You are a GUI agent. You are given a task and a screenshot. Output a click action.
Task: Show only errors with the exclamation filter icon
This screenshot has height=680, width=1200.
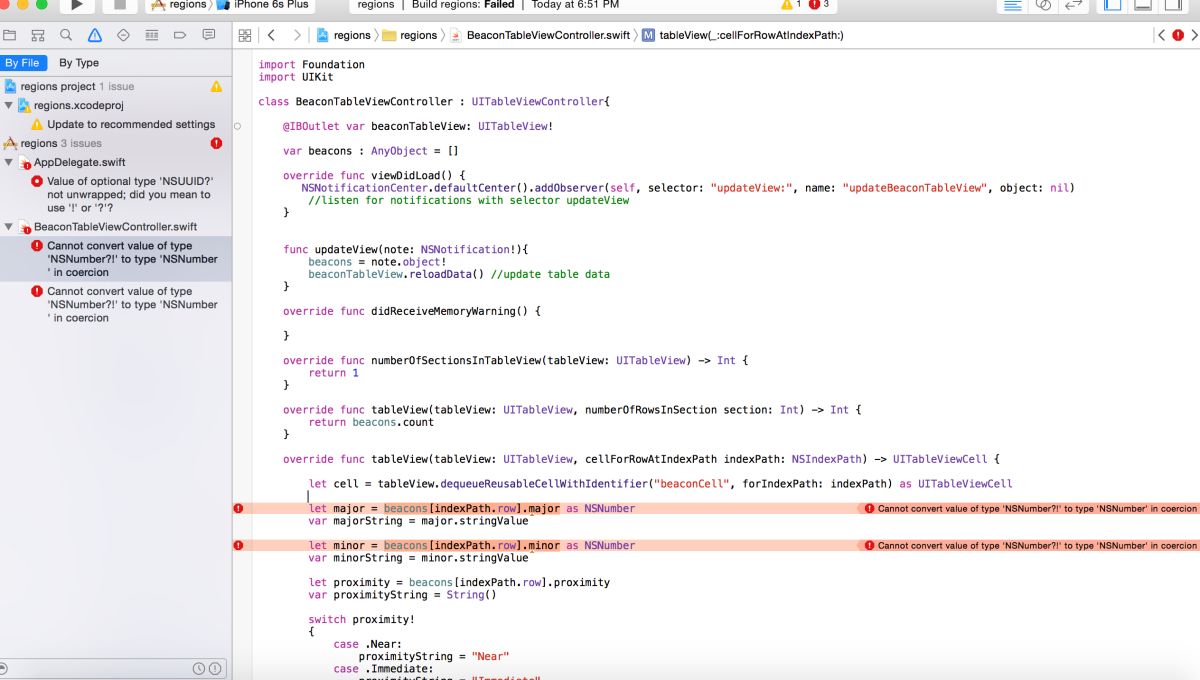click(216, 668)
